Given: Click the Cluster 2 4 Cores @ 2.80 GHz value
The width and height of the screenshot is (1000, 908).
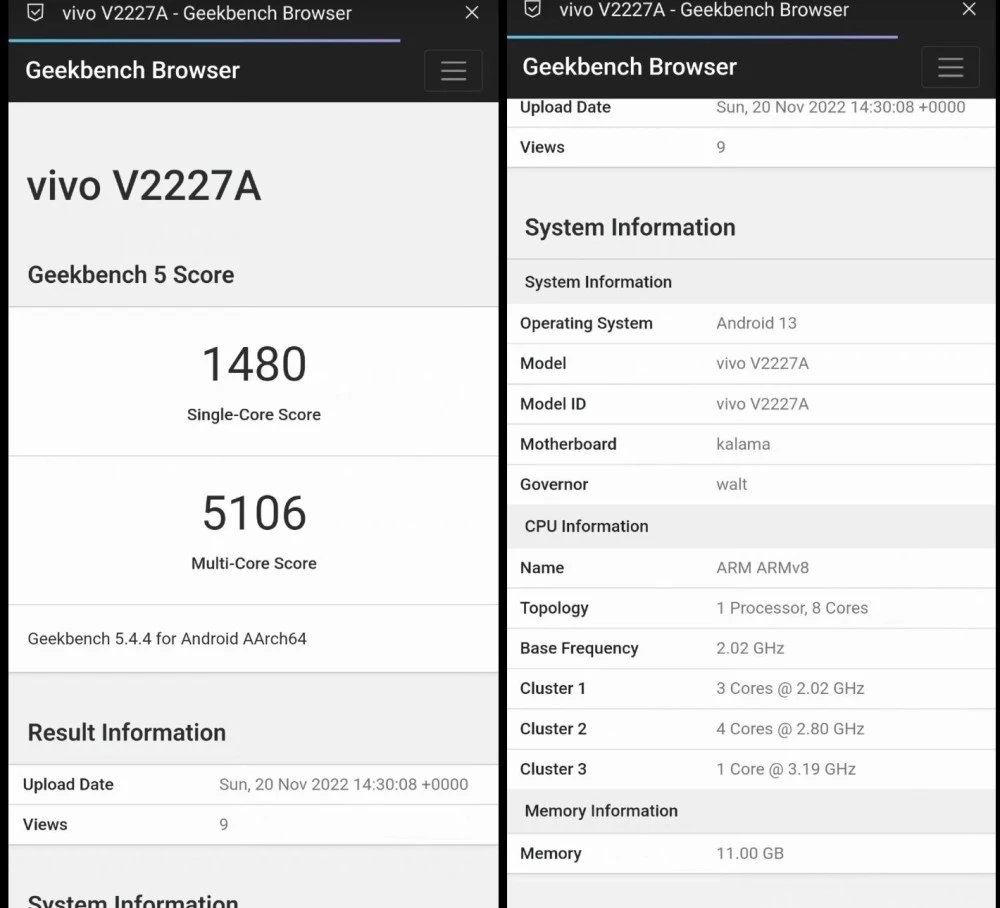Looking at the screenshot, I should pos(790,729).
